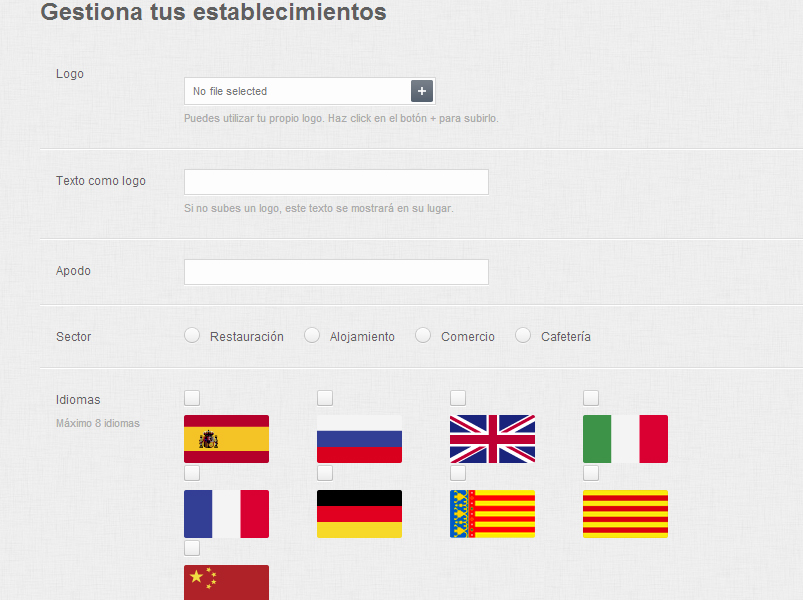
Task: Click the + button to upload a logo
Action: [421, 90]
